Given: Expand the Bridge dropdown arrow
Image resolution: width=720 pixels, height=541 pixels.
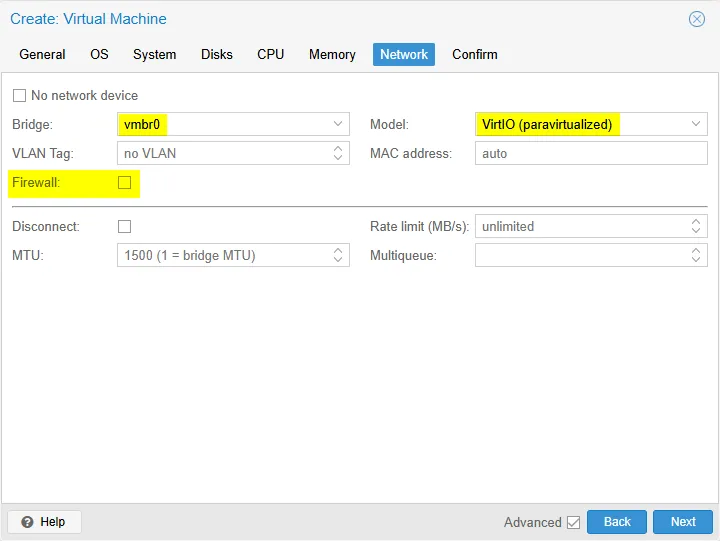Looking at the screenshot, I should (338, 124).
